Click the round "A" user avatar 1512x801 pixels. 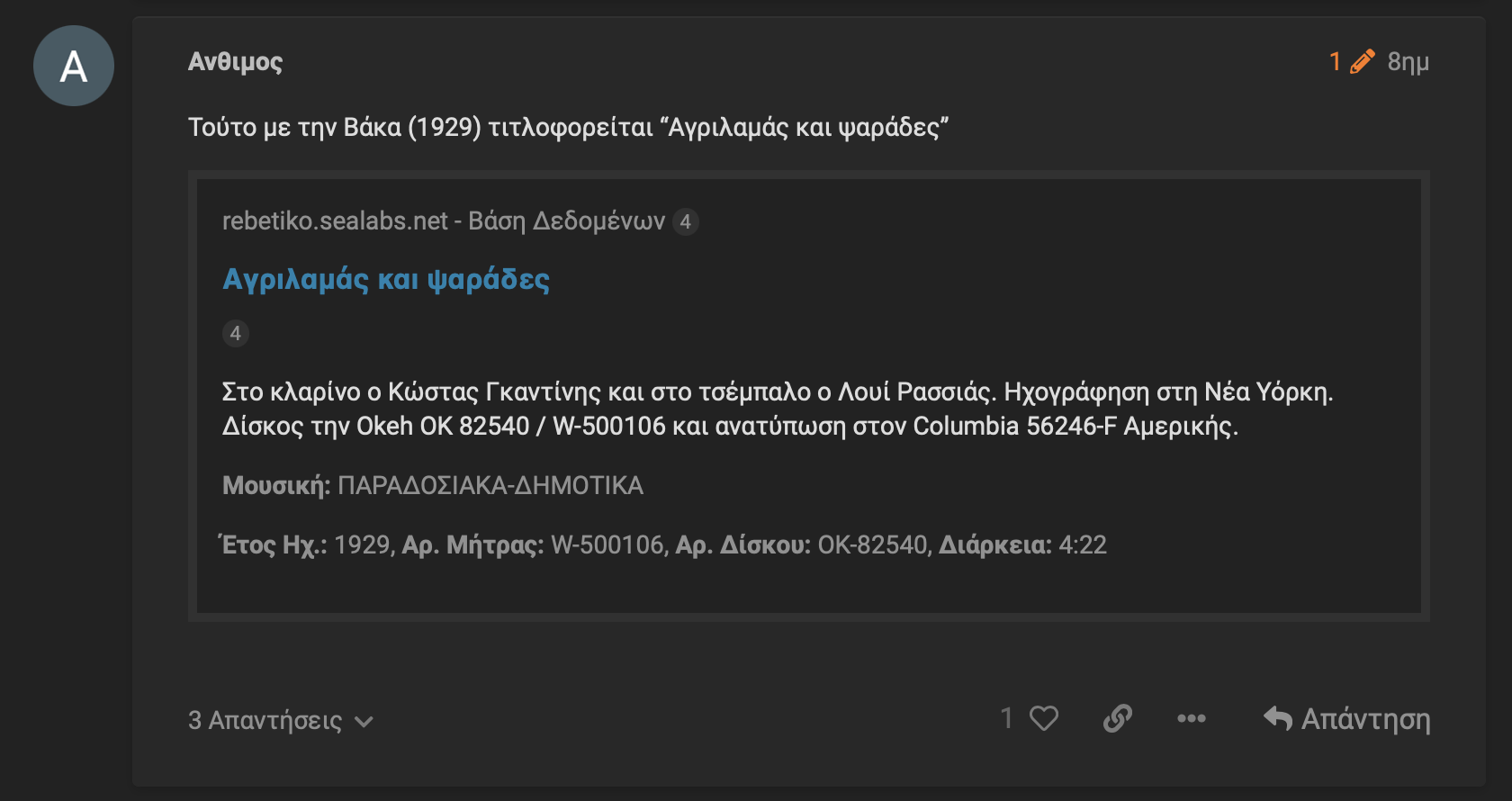point(74,66)
